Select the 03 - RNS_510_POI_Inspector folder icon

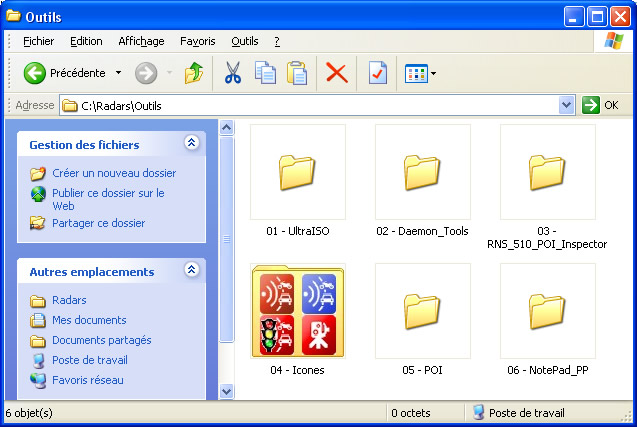pos(547,172)
